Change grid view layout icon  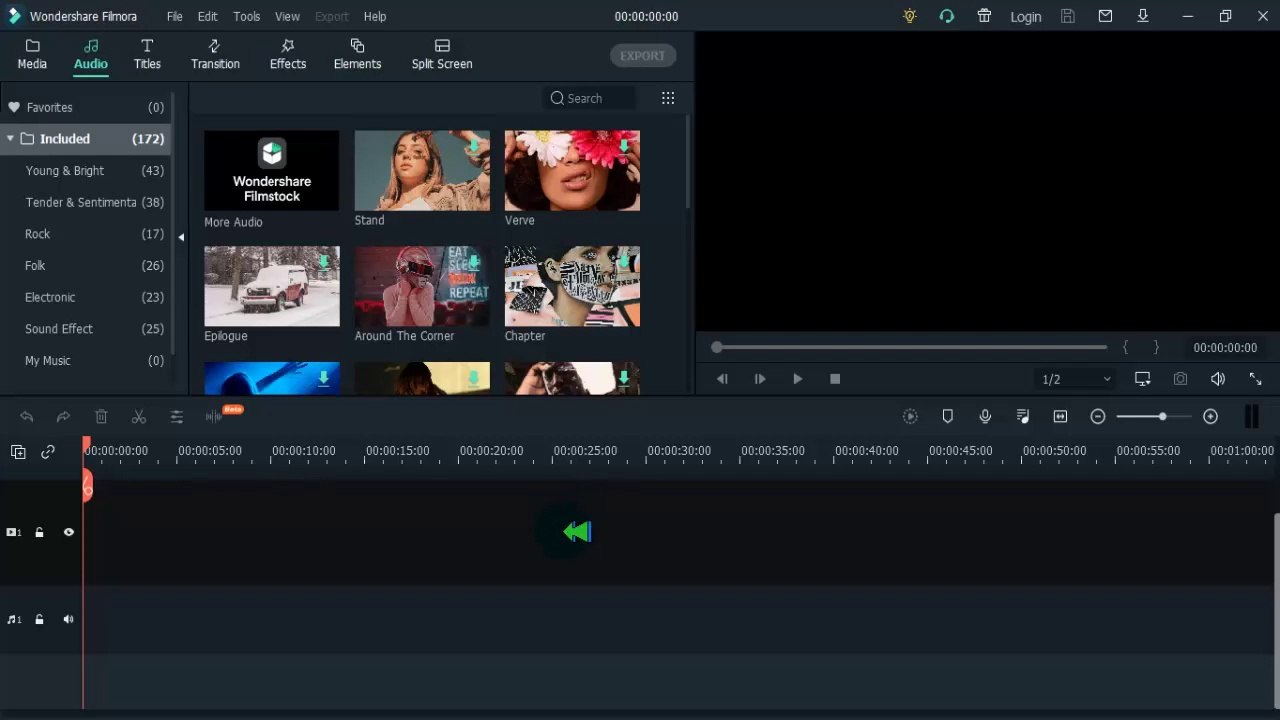coord(668,98)
